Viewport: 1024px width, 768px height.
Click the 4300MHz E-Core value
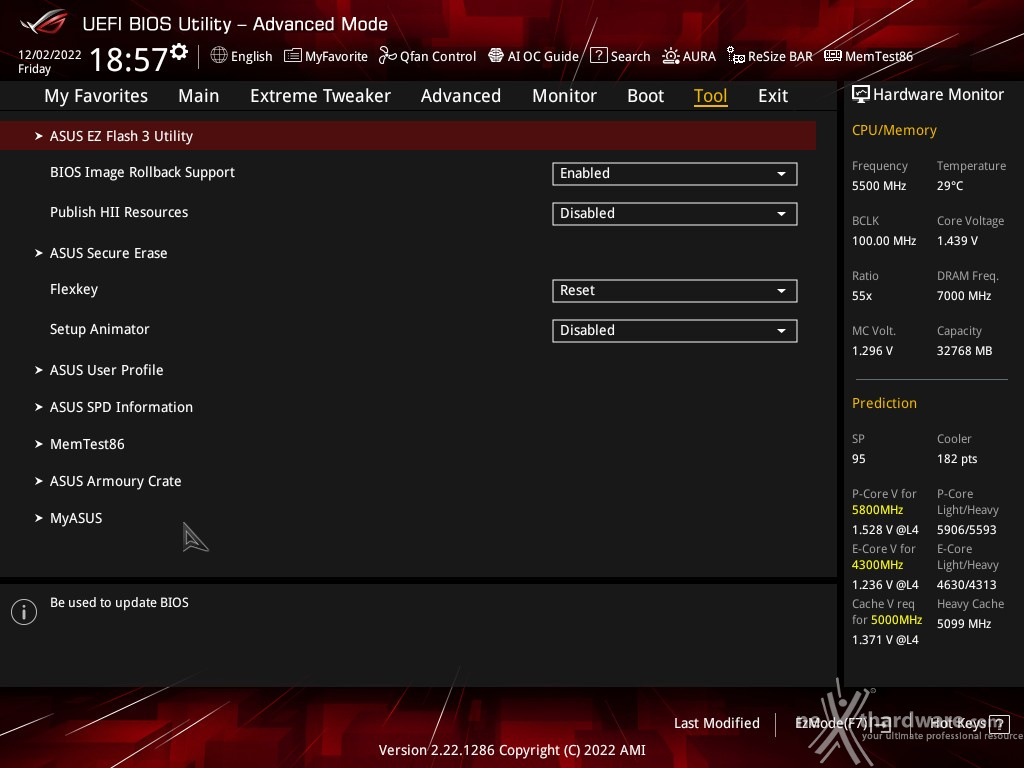877,565
